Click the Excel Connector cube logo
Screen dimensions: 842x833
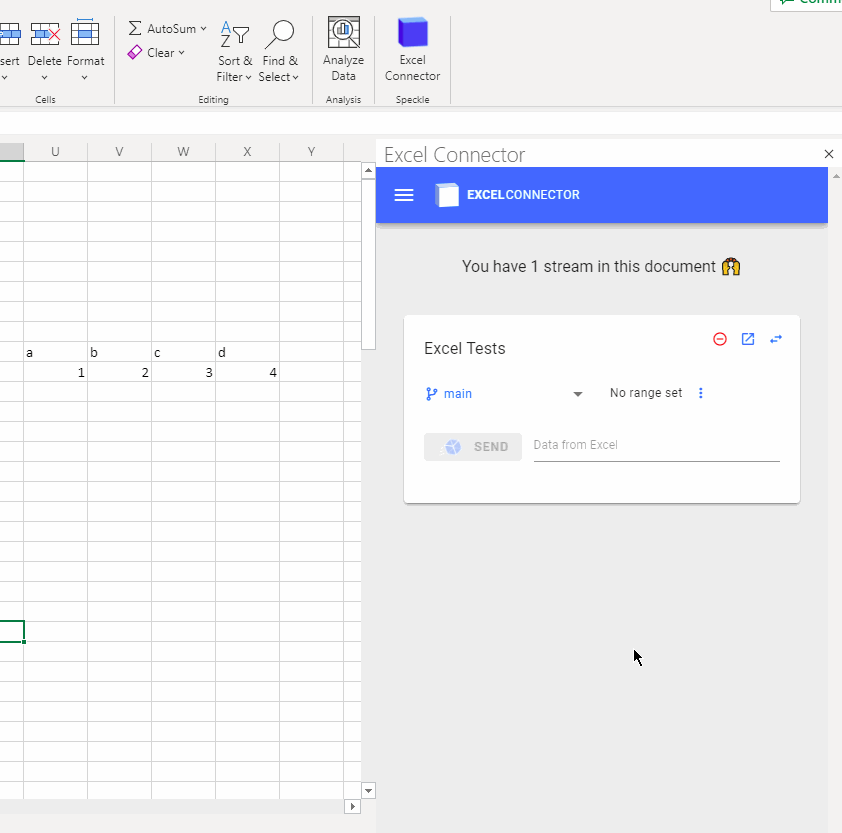click(447, 194)
